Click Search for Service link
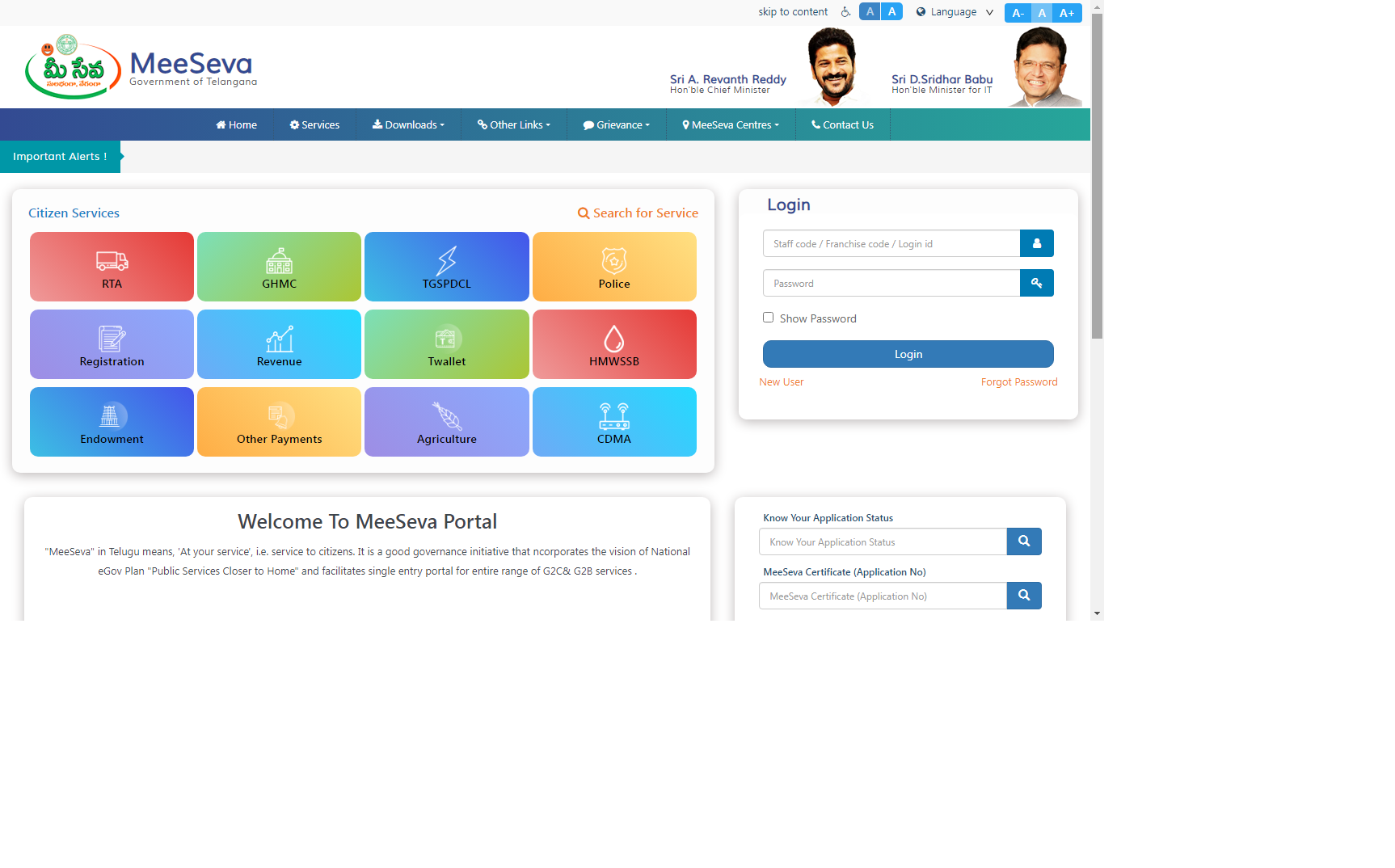Image resolution: width=1395 pixels, height=868 pixels. coord(638,213)
